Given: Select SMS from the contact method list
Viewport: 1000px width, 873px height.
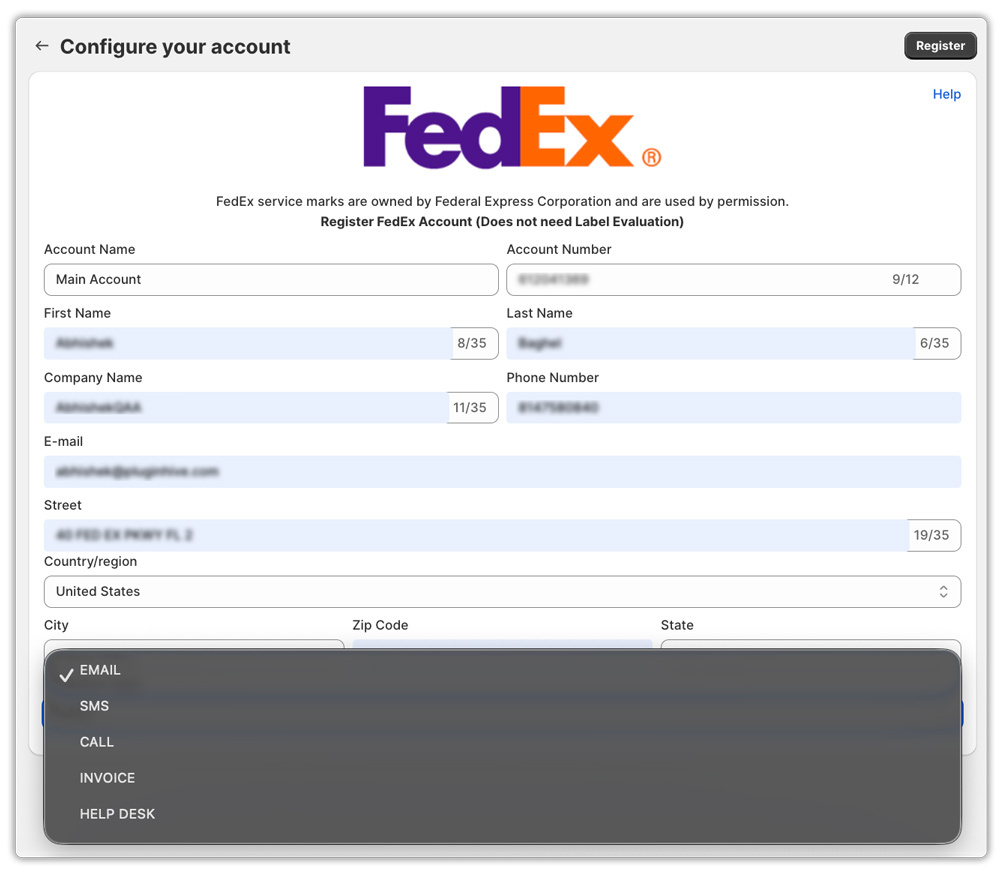Looking at the screenshot, I should 93,706.
